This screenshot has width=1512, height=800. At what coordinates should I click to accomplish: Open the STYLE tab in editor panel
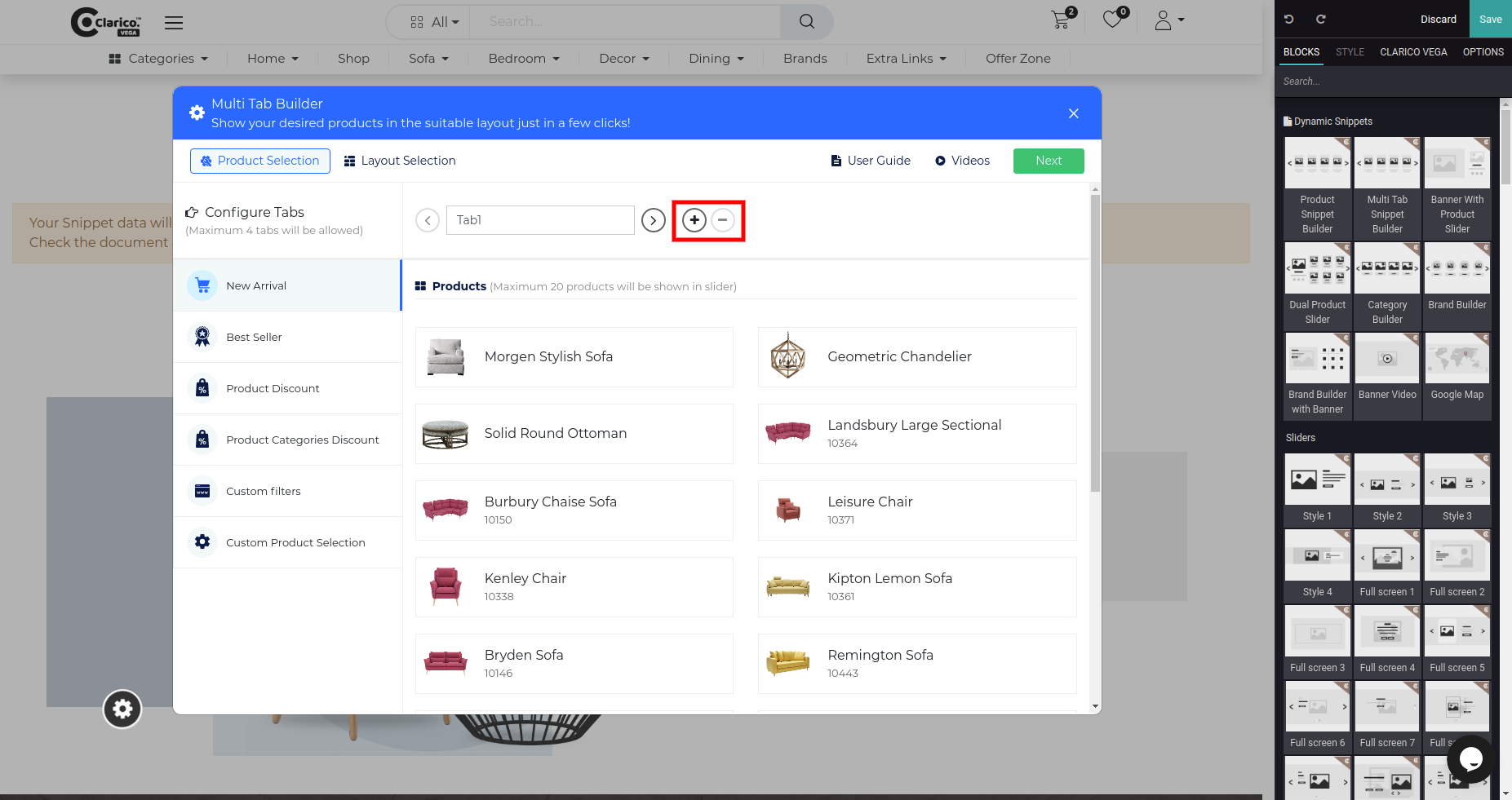point(1350,52)
